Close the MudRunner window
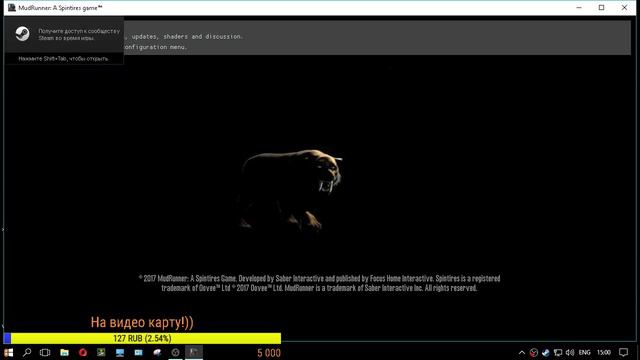 click(624, 8)
